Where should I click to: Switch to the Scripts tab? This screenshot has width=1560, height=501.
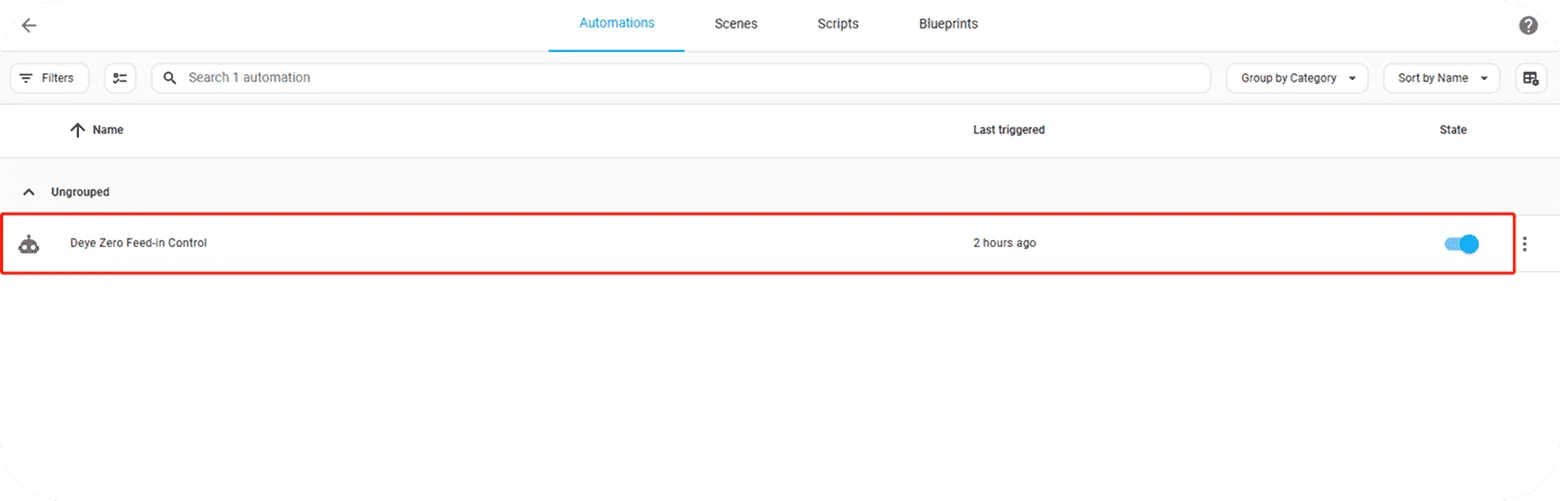837,24
